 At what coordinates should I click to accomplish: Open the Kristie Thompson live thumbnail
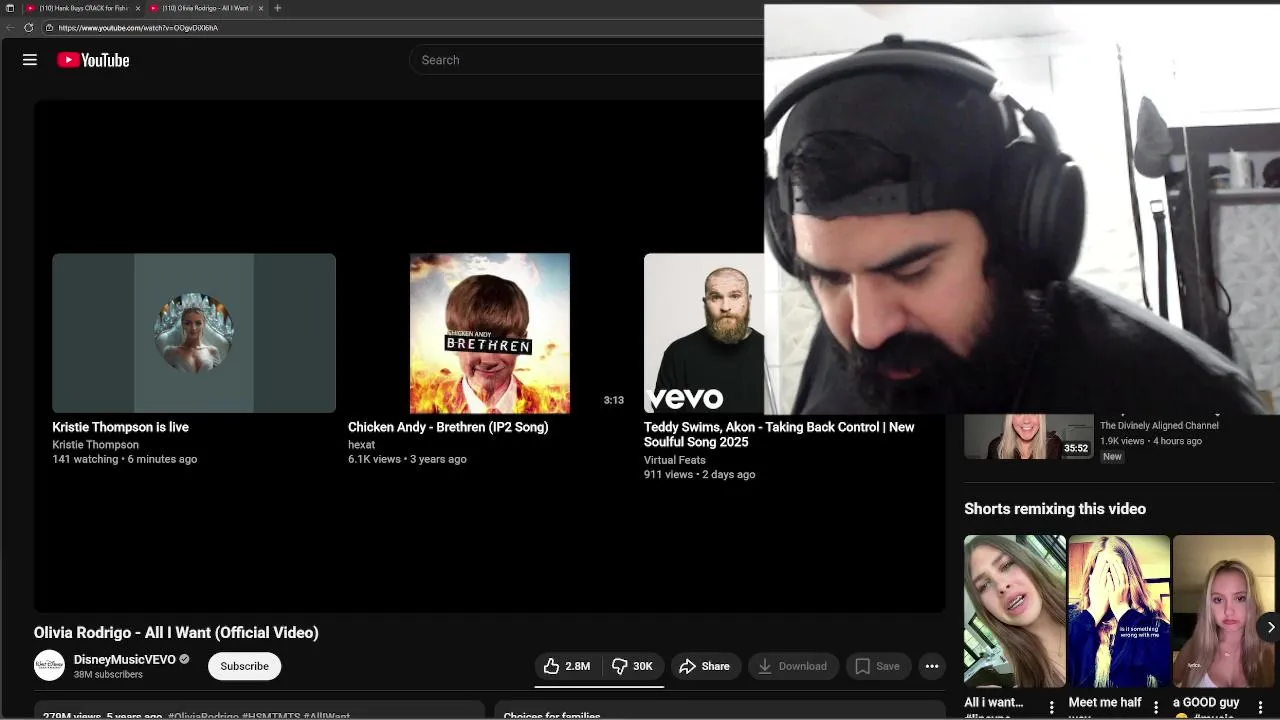(194, 333)
